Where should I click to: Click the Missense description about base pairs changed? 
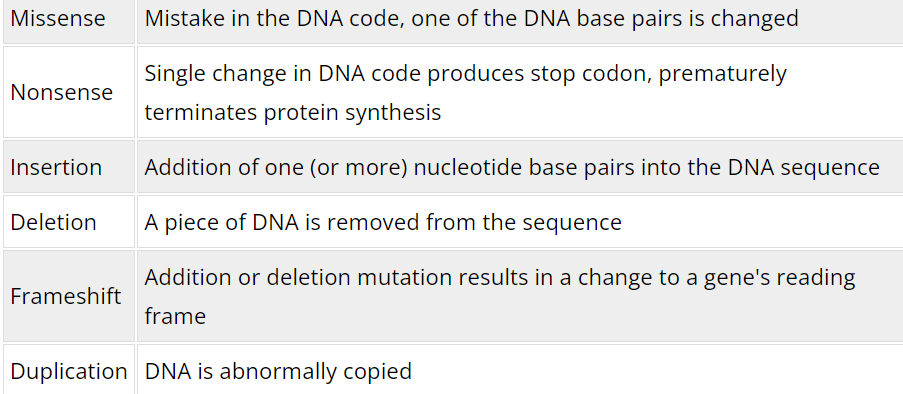471,18
